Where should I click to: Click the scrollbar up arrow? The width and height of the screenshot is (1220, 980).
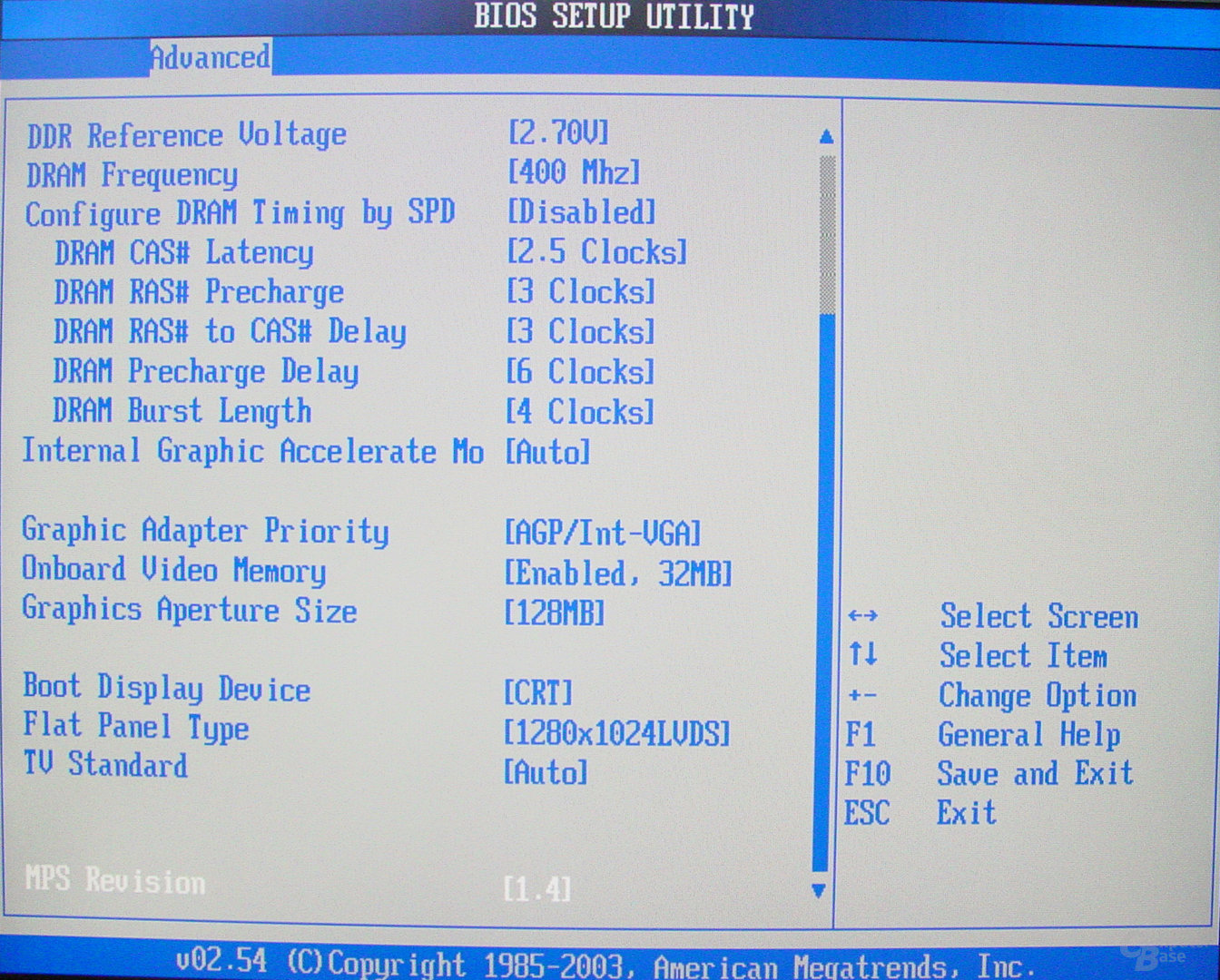pyautogui.click(x=826, y=136)
